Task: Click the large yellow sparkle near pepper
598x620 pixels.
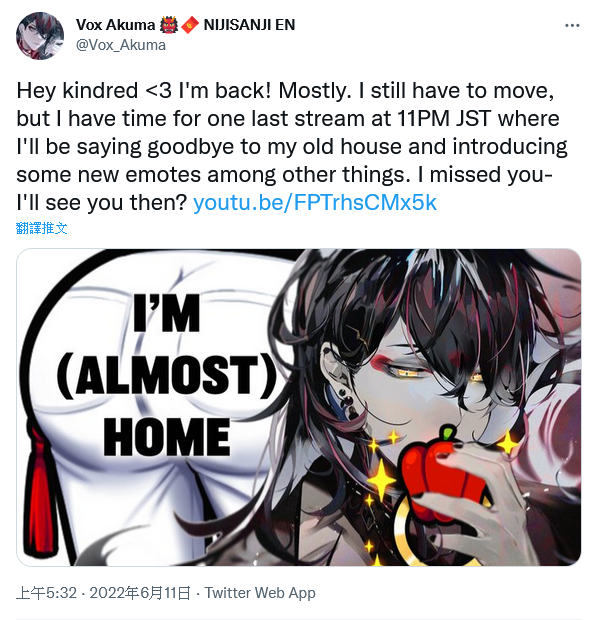Action: click(382, 479)
